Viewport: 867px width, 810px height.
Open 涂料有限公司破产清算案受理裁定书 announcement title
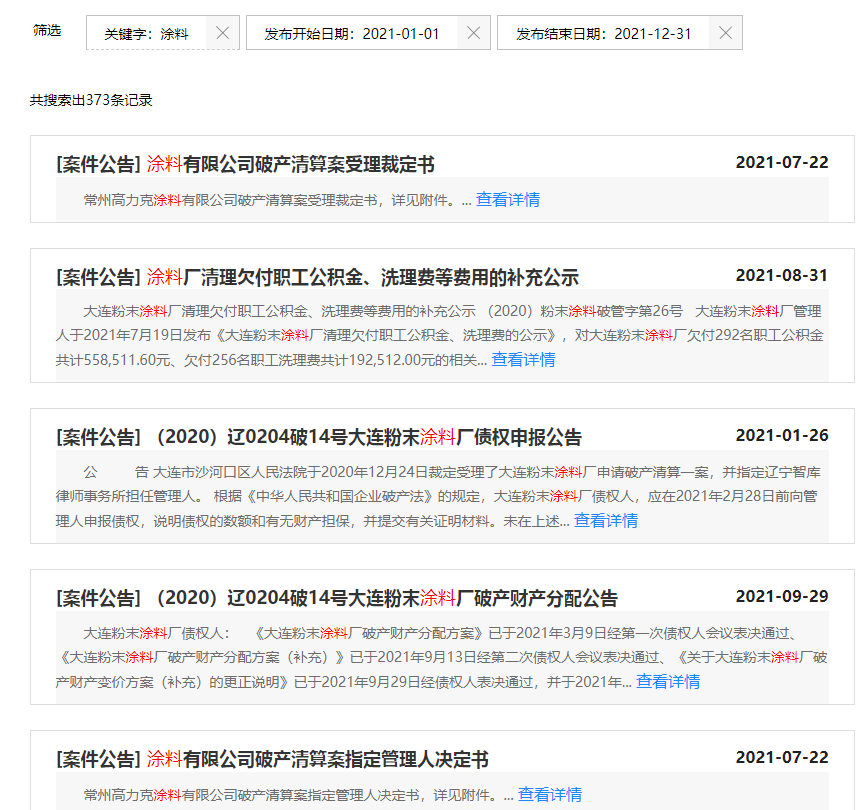(245, 164)
